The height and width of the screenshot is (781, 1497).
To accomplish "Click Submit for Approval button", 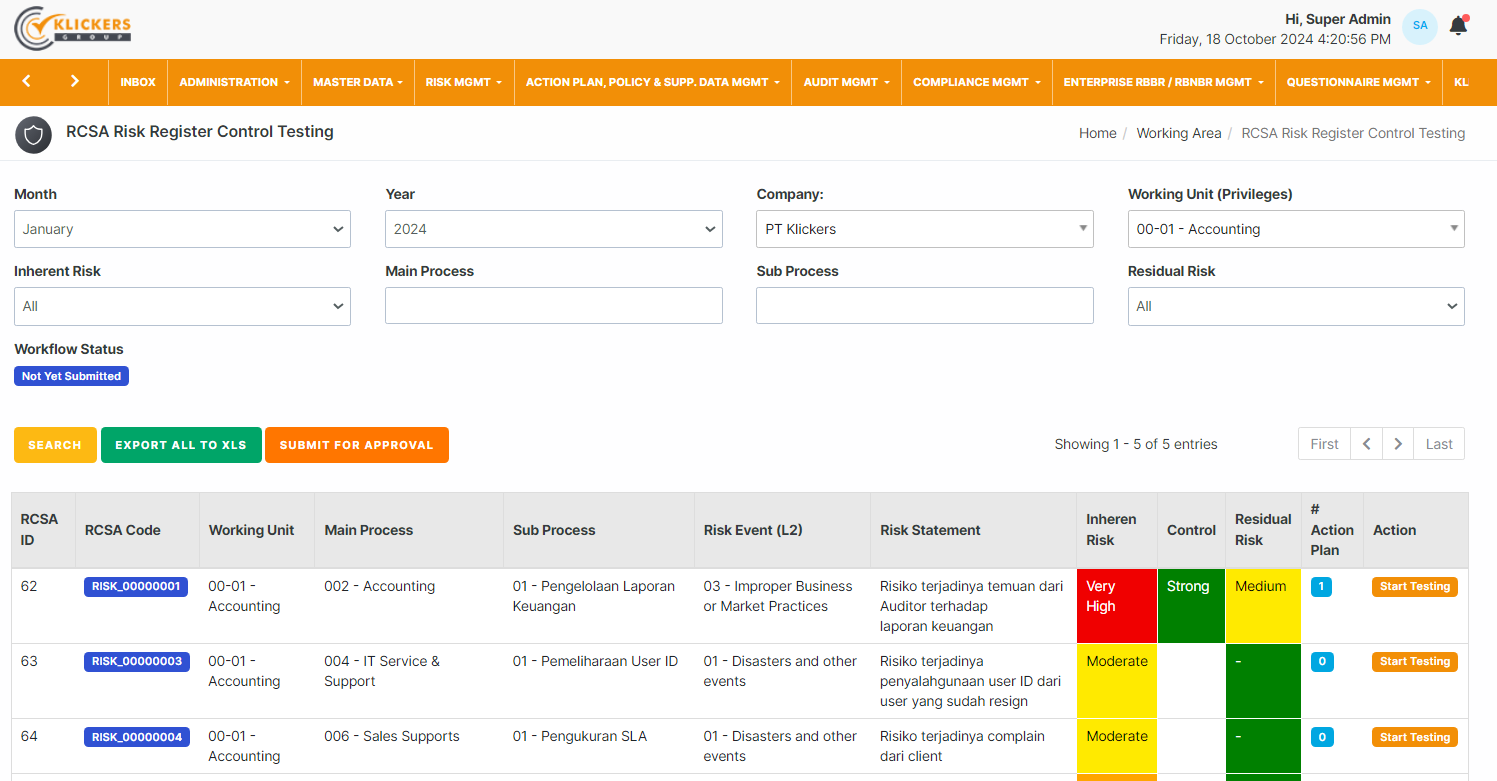I will coord(357,445).
